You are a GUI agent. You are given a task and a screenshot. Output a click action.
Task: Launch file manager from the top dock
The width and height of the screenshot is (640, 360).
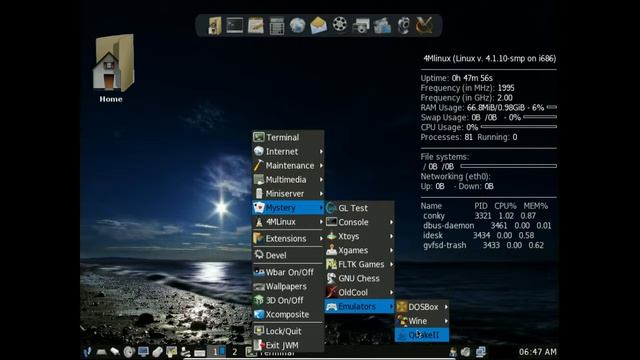pyautogui.click(x=214, y=25)
